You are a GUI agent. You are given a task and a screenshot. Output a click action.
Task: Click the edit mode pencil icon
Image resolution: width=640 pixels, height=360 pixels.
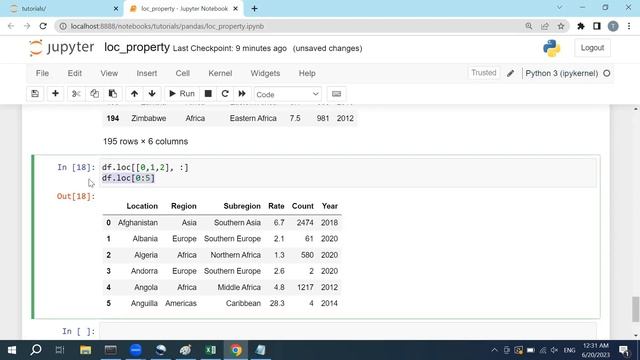tap(510, 73)
